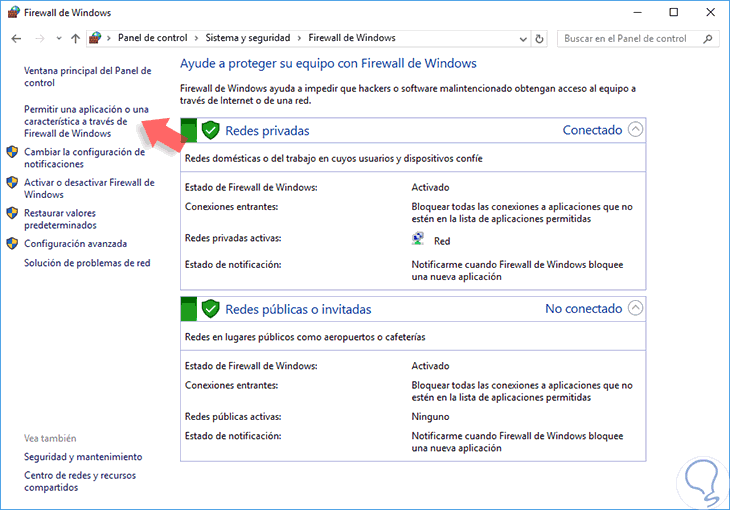Click the title bar Firewall de Windows icon
Screen dimensions: 730x510
tap(14, 12)
